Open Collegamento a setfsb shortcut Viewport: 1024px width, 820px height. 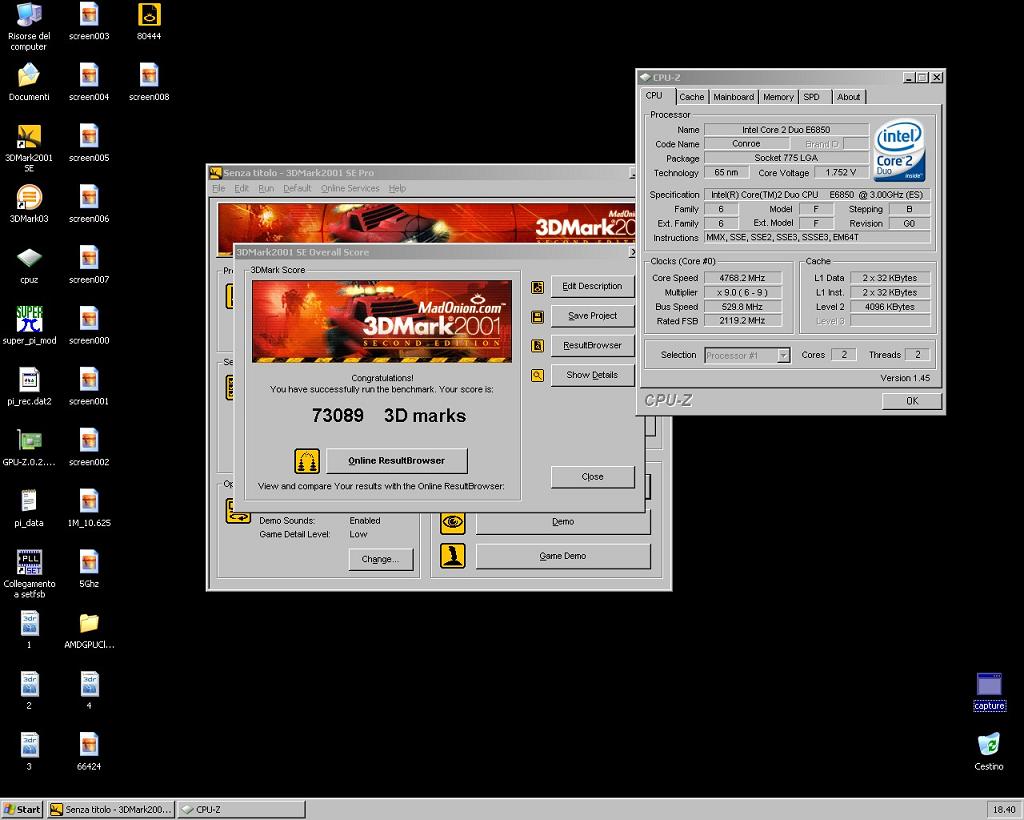(x=29, y=573)
